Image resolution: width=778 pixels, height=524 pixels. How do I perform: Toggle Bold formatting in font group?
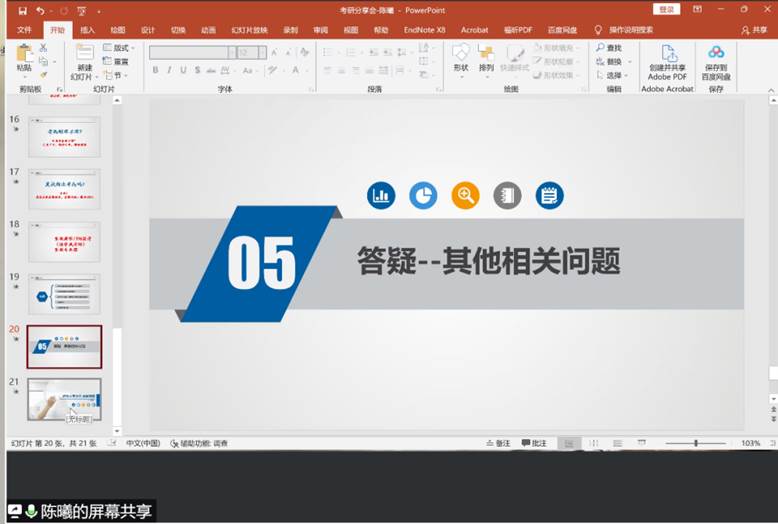click(x=155, y=70)
